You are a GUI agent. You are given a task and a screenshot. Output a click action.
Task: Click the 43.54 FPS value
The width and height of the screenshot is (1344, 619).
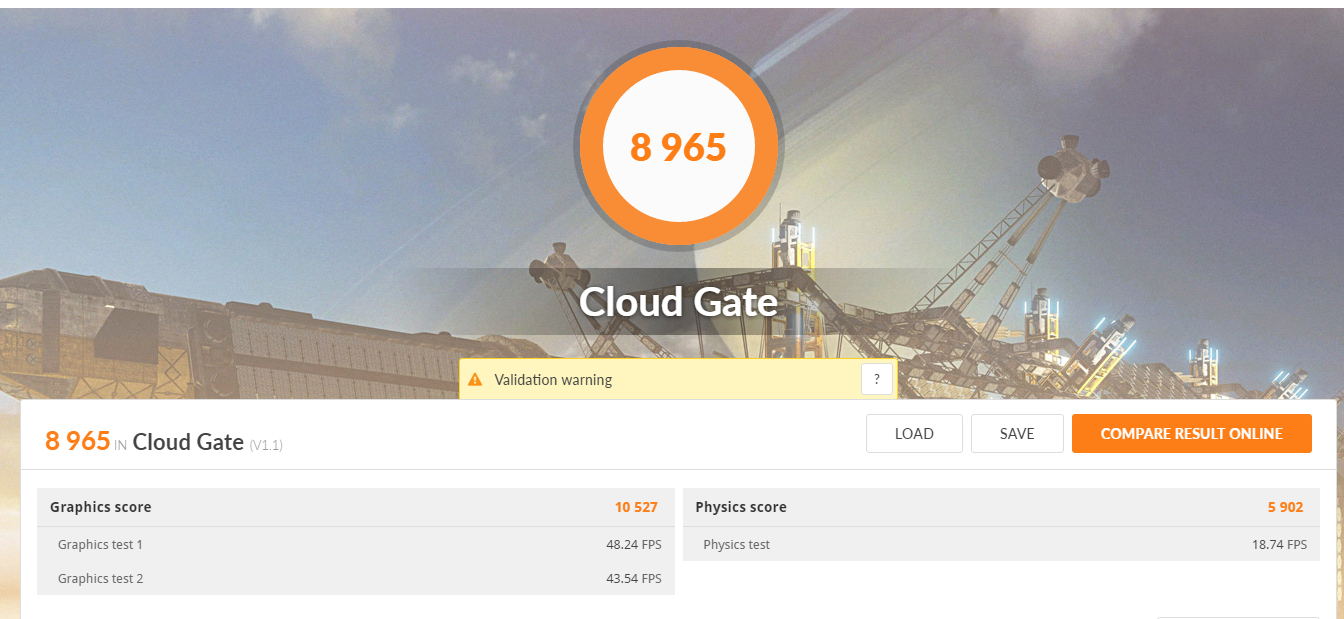633,578
